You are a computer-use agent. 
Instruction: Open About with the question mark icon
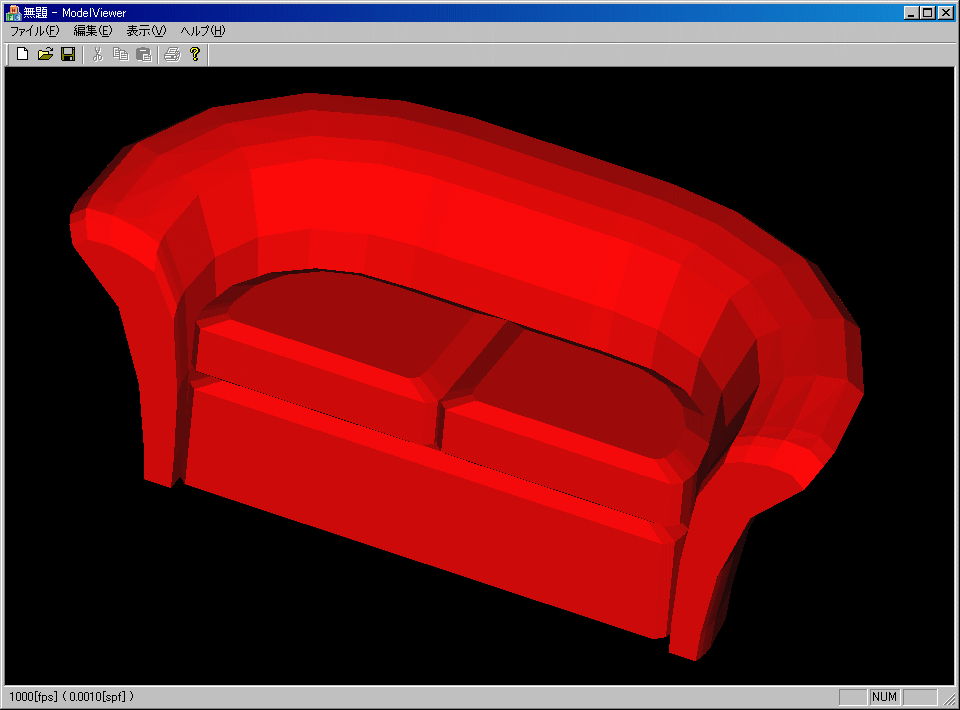(x=195, y=54)
